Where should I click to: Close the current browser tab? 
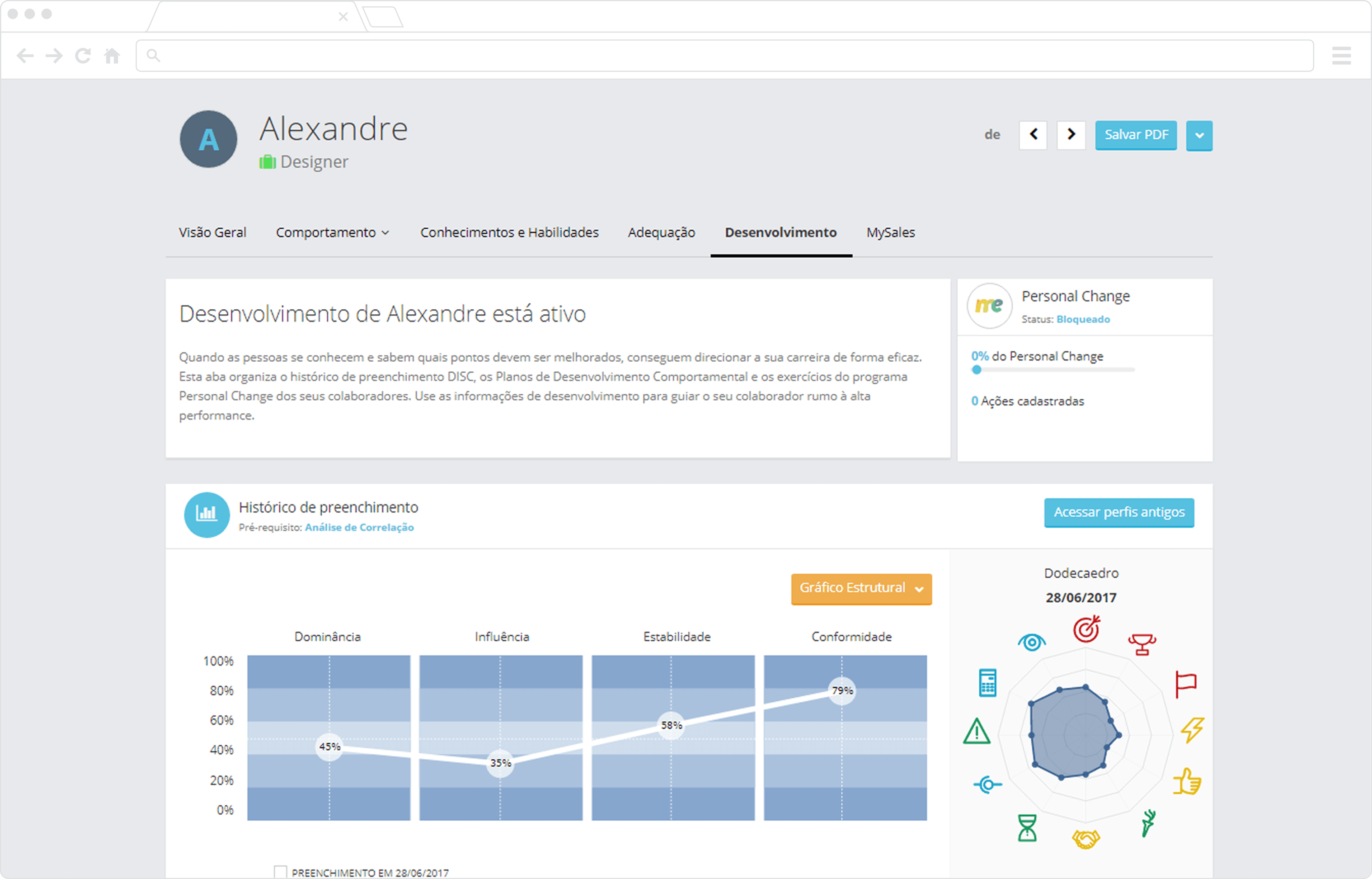(x=343, y=17)
